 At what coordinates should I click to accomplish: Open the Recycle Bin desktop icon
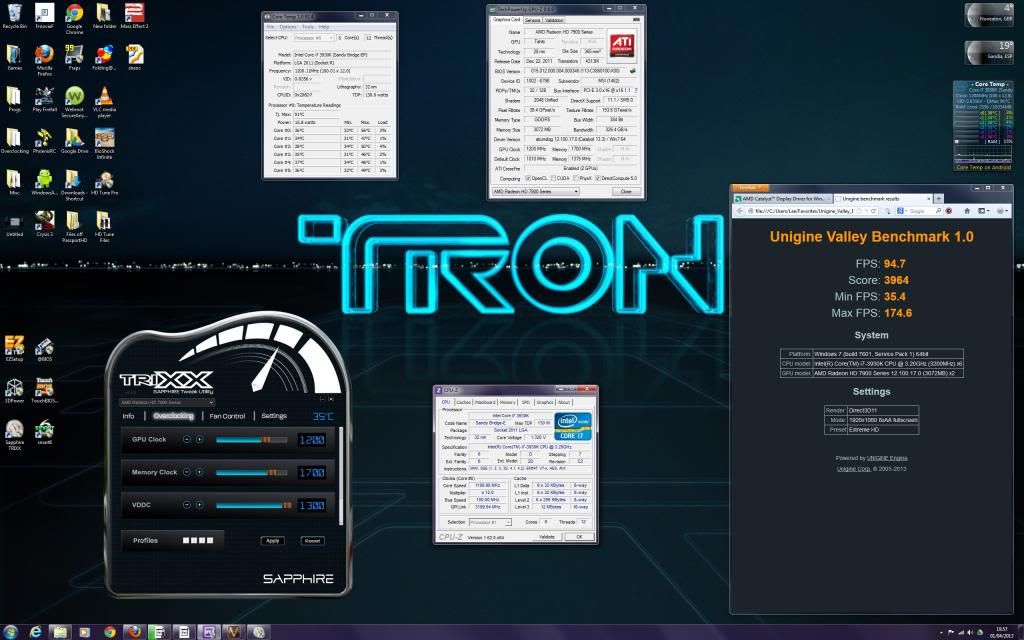(14, 16)
